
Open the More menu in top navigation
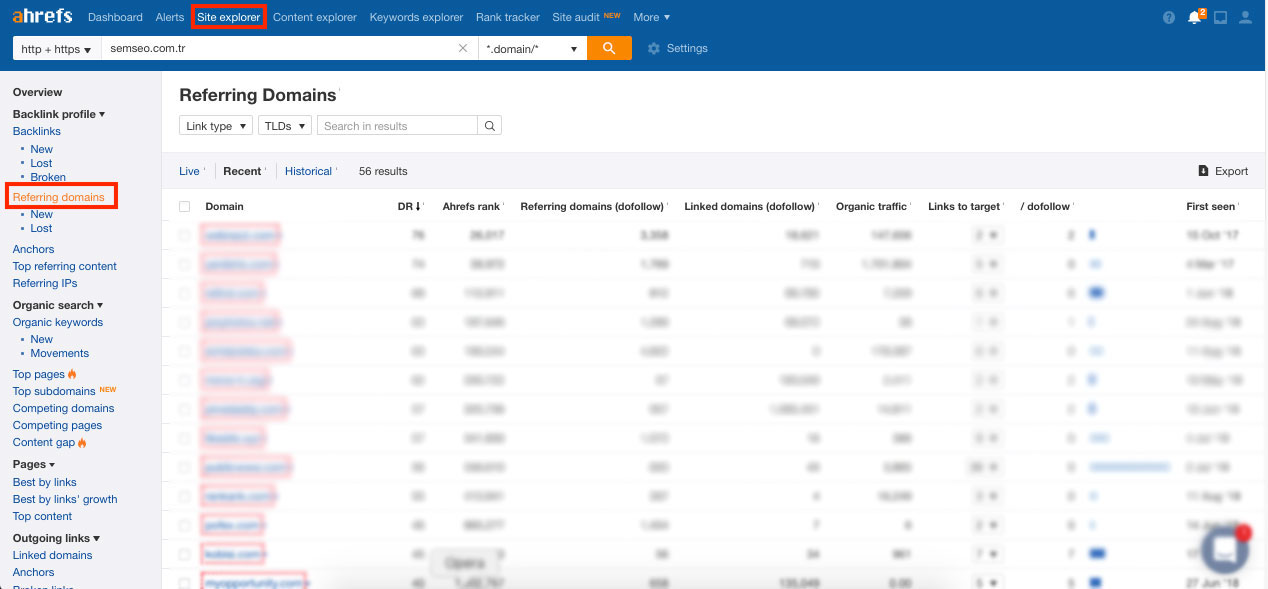[x=652, y=17]
